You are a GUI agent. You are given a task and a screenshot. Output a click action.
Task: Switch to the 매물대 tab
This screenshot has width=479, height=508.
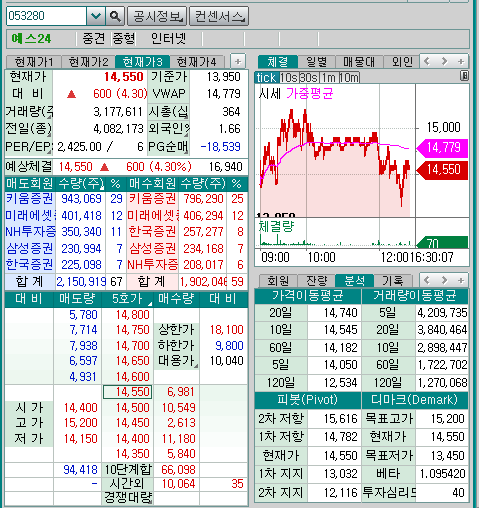pyautogui.click(x=359, y=62)
